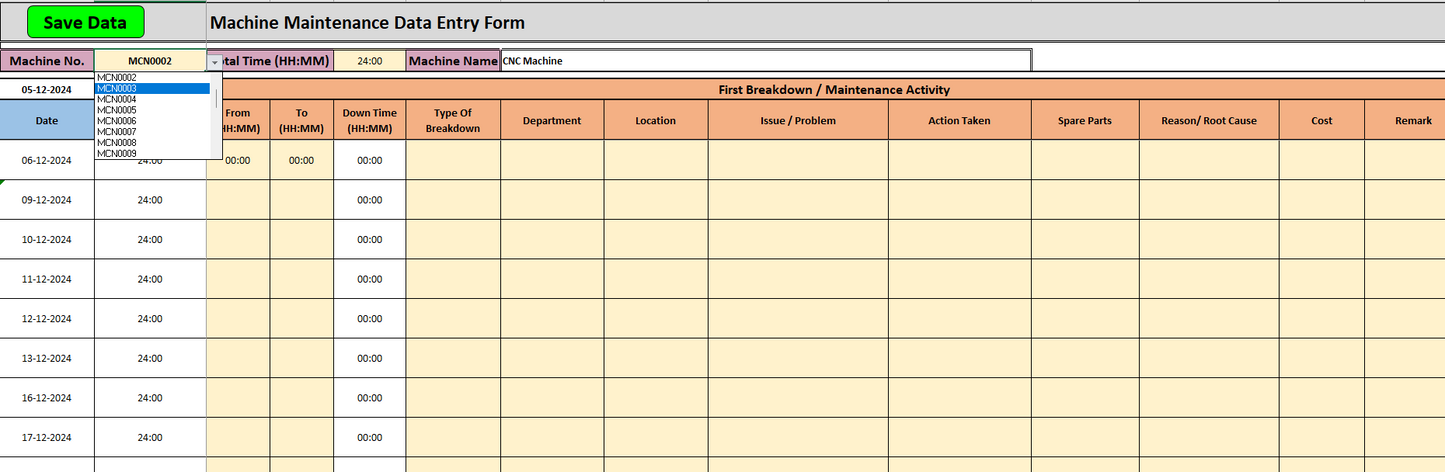Click the CNC Machine name field
This screenshot has height=472, width=1445.
(x=765, y=61)
